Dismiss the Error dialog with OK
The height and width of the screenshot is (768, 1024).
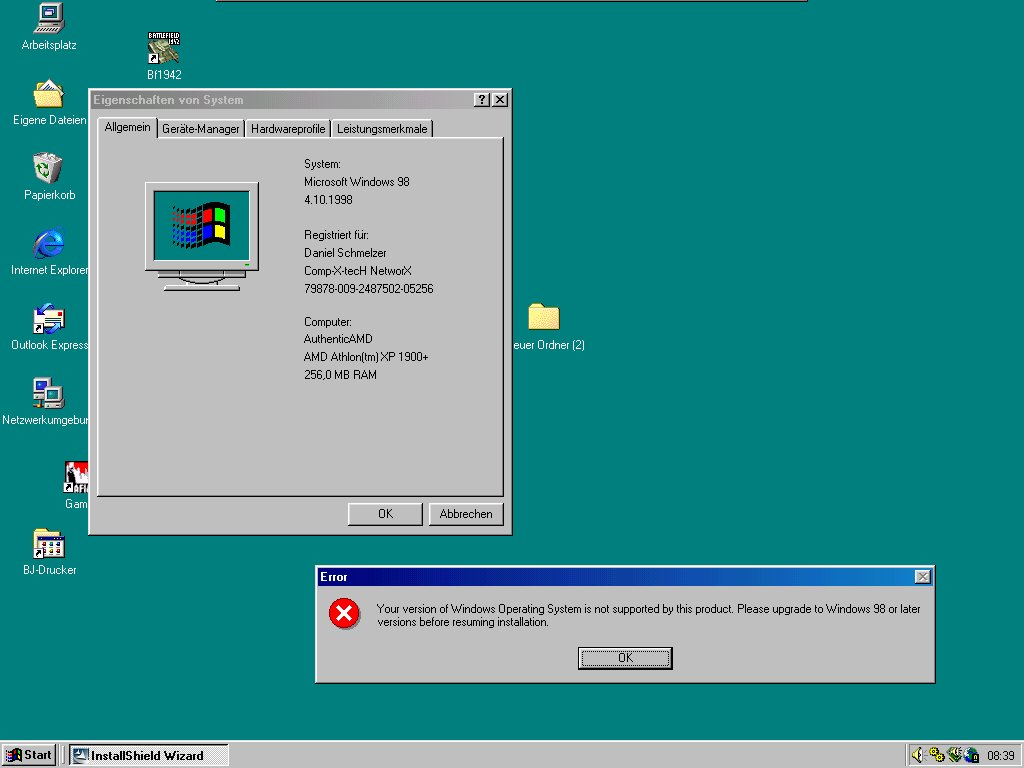(x=625, y=658)
